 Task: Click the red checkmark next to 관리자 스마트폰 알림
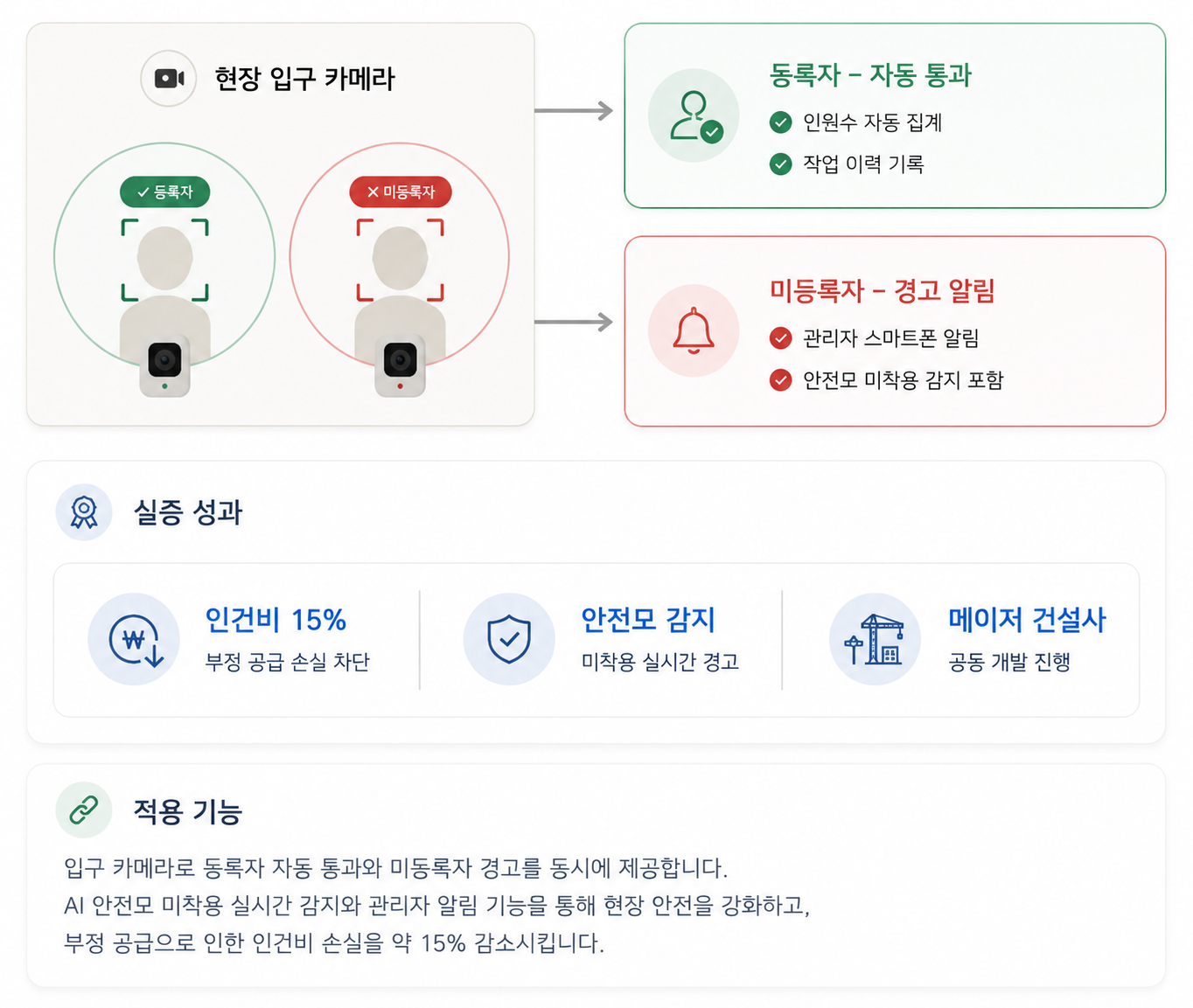pos(781,337)
